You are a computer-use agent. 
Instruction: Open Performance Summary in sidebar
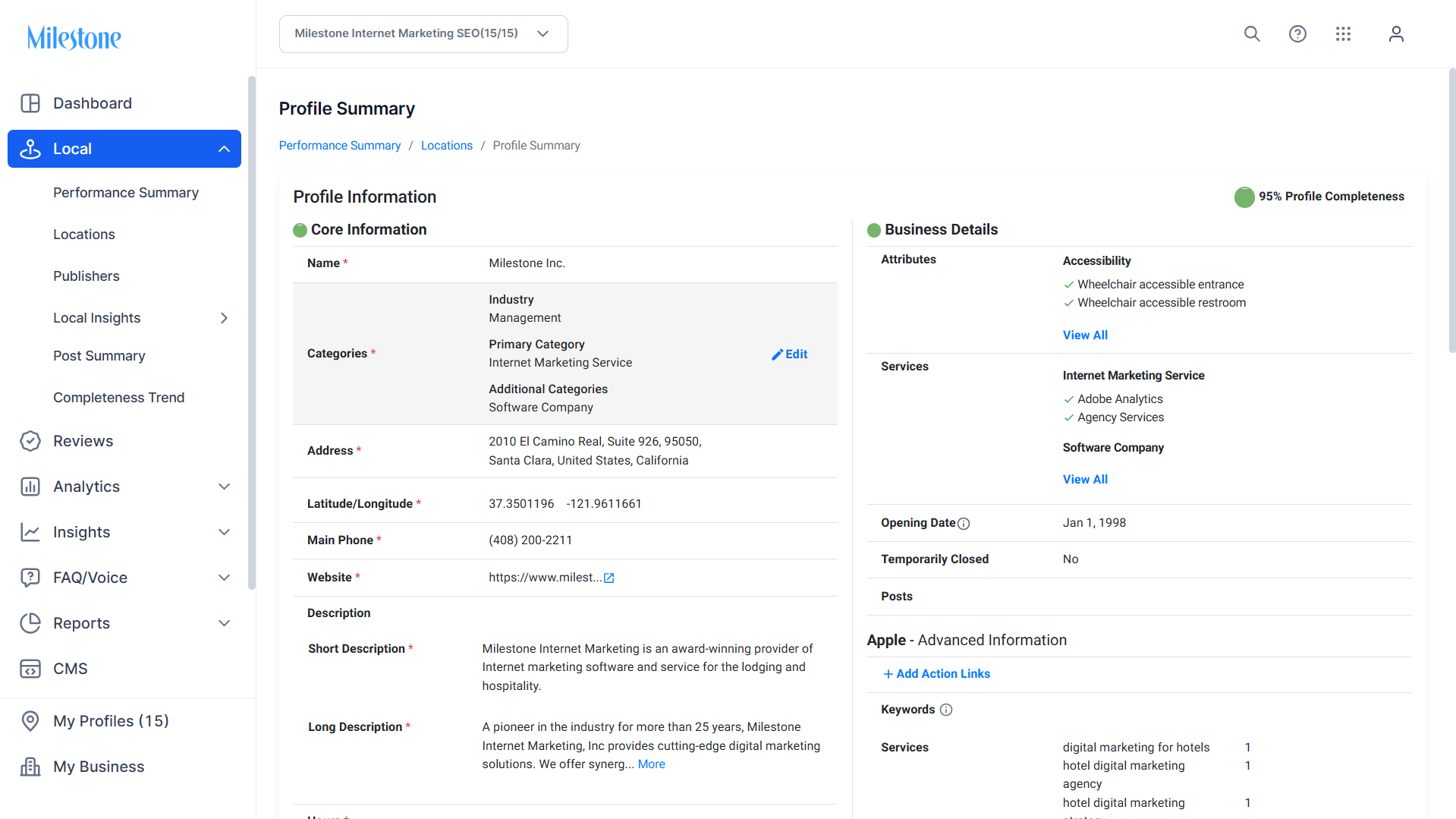pyautogui.click(x=126, y=193)
